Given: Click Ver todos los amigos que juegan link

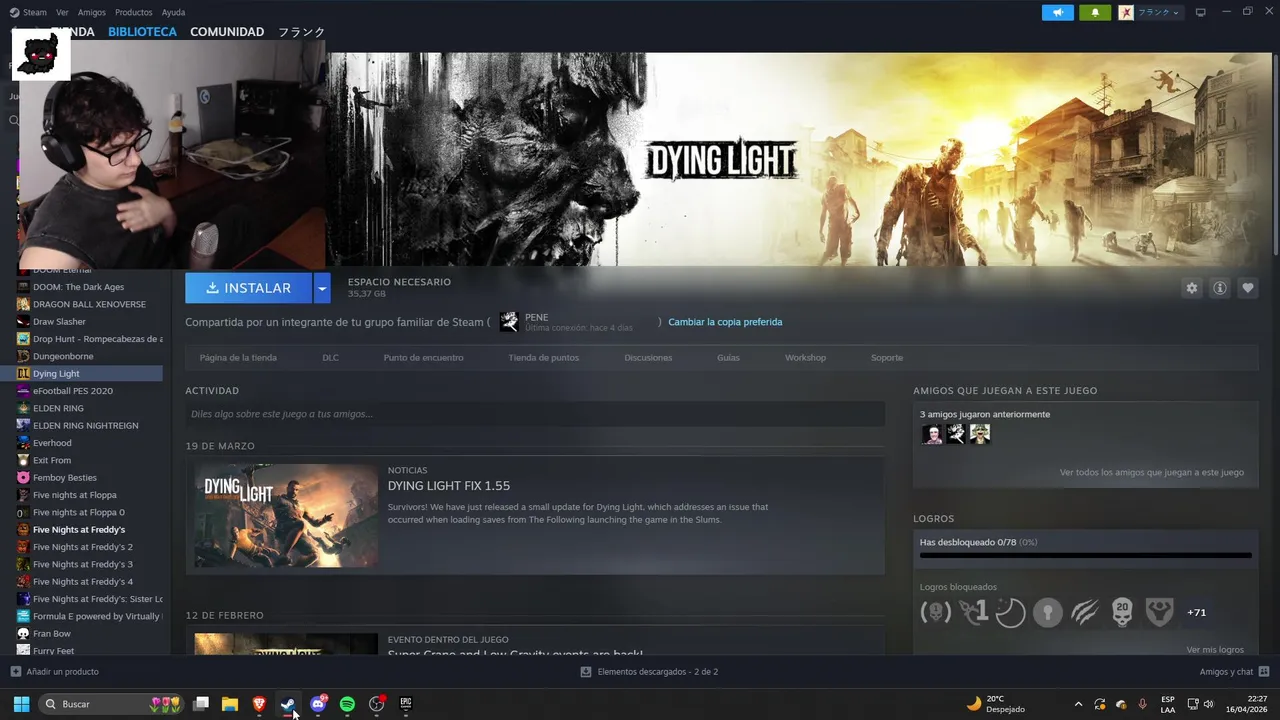Looking at the screenshot, I should [x=1152, y=472].
